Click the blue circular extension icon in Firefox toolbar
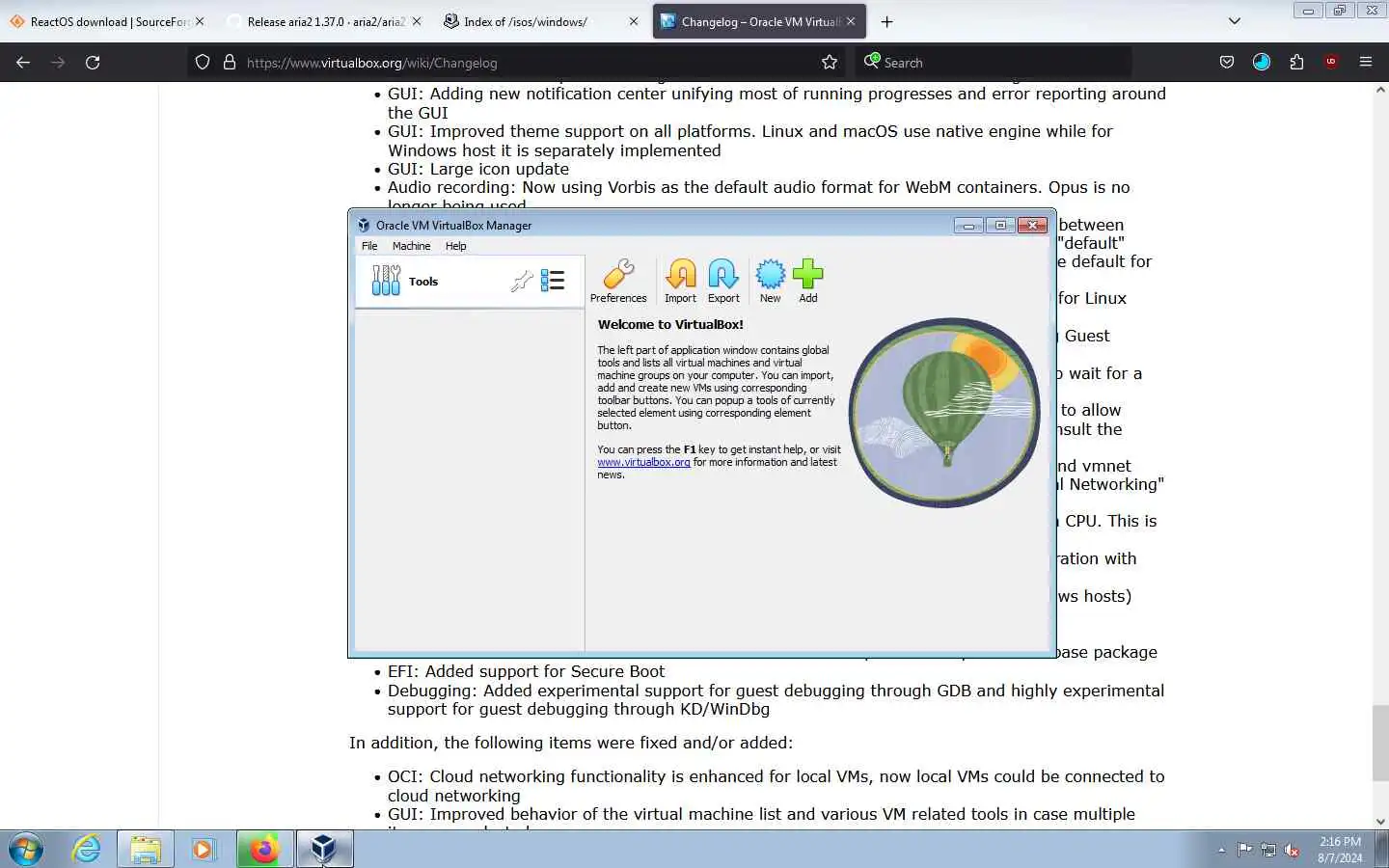1389x868 pixels. 1262,63
